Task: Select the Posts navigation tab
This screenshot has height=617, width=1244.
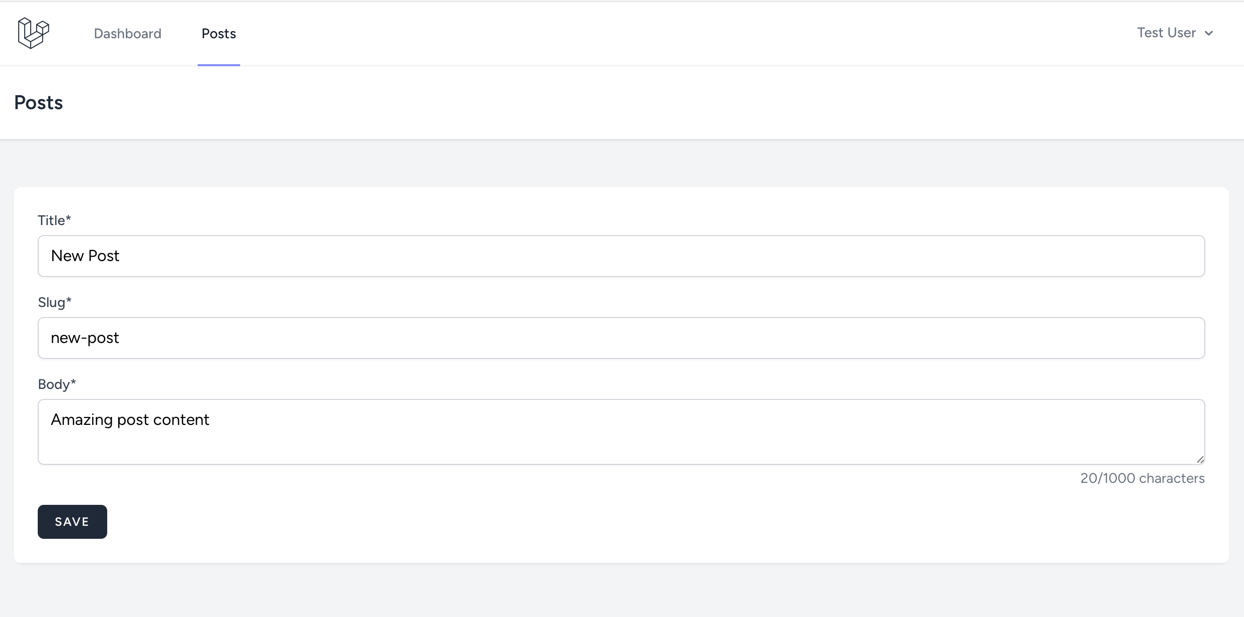Action: pyautogui.click(x=218, y=34)
